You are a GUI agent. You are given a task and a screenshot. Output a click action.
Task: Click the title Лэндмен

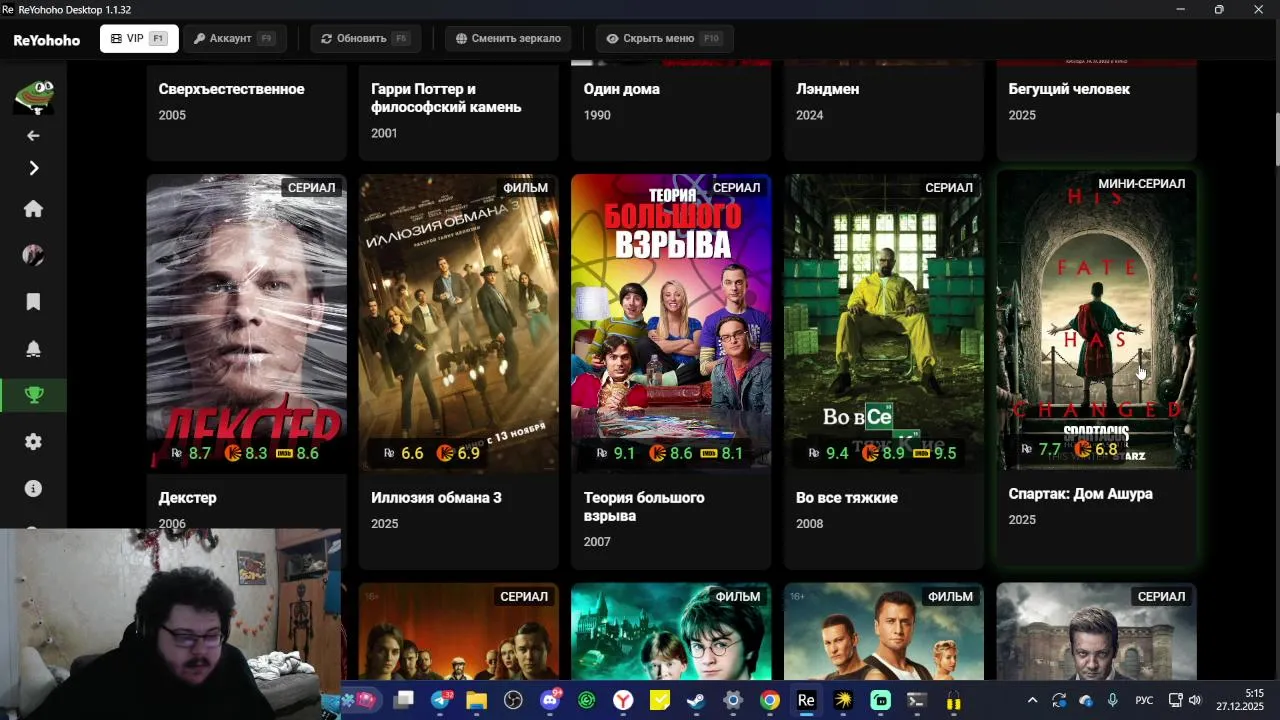[827, 89]
